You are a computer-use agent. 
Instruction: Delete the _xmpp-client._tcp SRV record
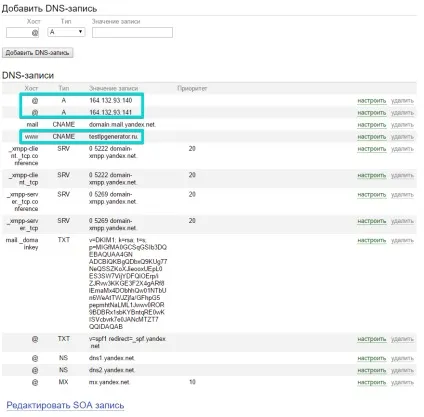[x=402, y=175]
